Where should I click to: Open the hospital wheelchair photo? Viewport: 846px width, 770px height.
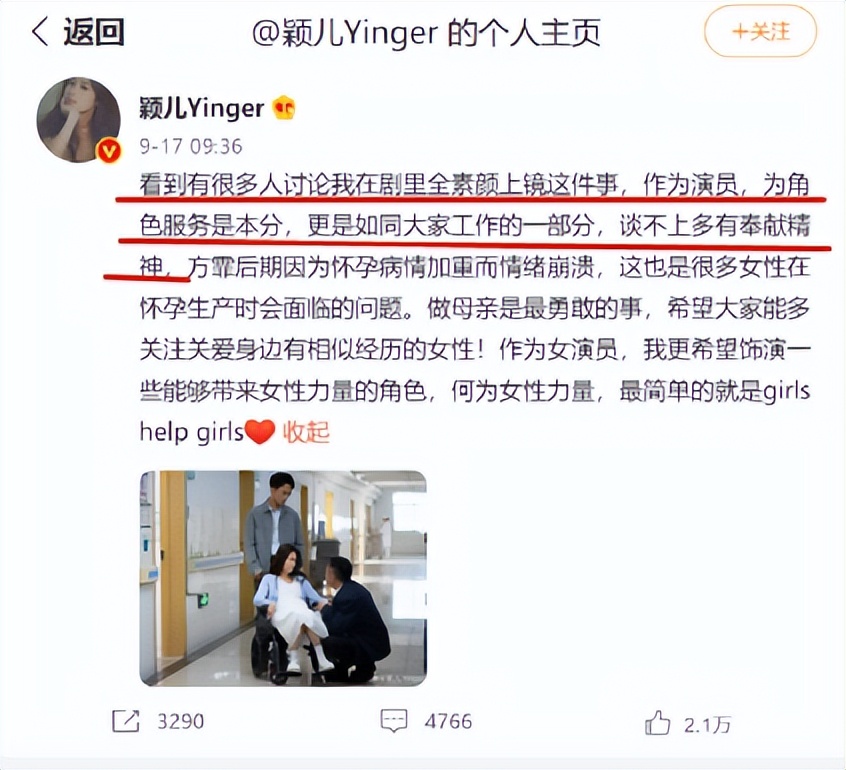[x=283, y=578]
